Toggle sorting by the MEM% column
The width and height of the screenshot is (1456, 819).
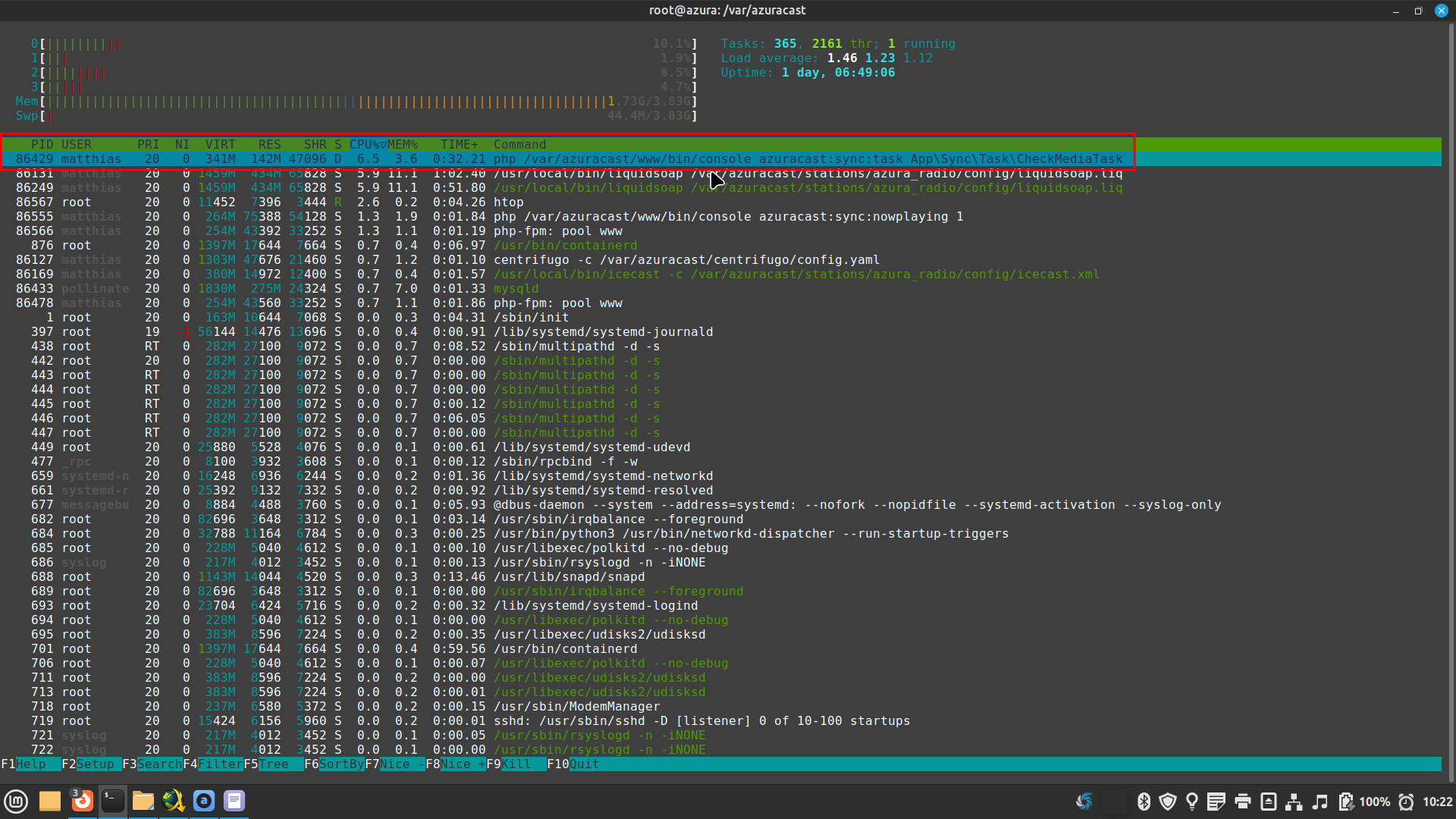pyautogui.click(x=404, y=144)
